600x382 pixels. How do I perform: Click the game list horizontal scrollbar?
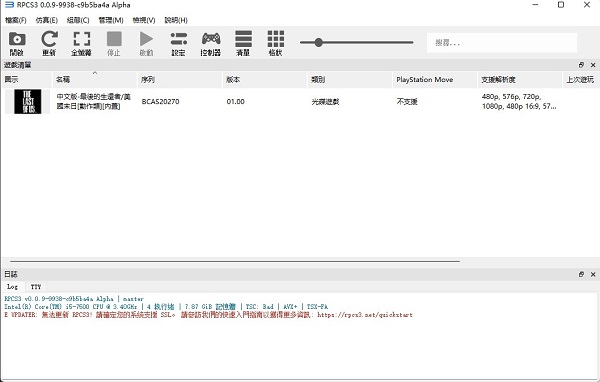pos(235,261)
